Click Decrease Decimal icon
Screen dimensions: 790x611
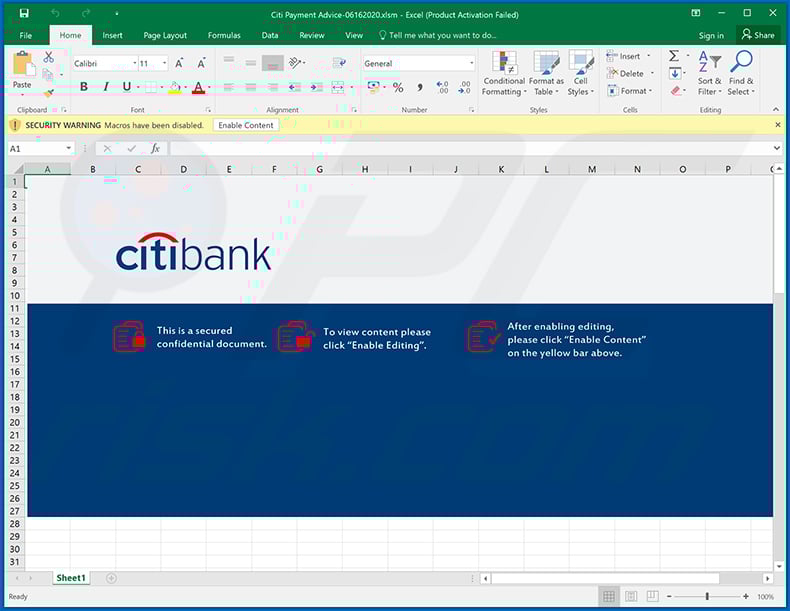[464, 88]
